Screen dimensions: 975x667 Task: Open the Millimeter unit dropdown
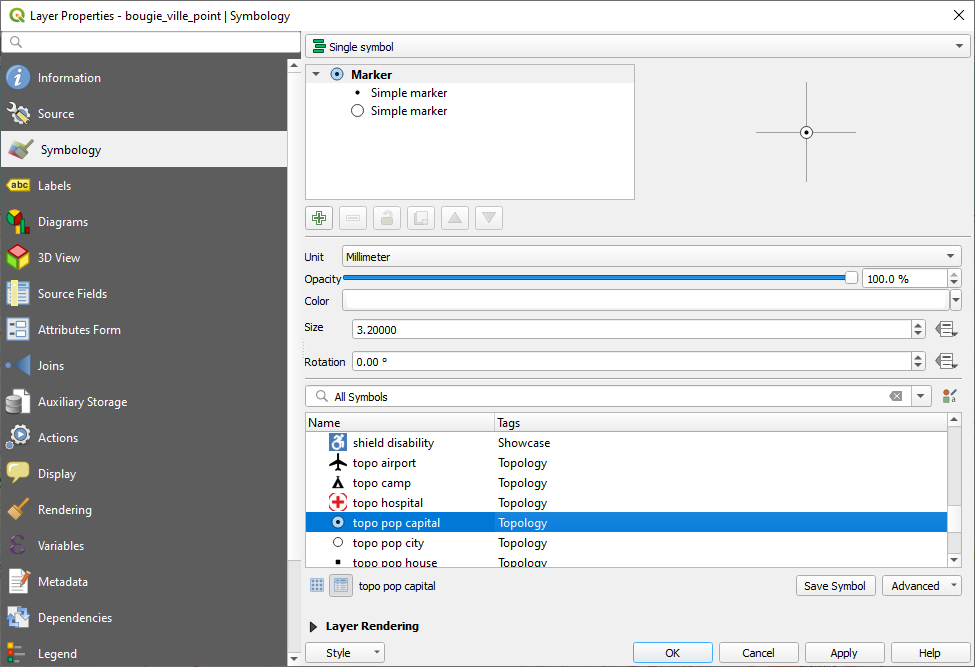tap(651, 257)
